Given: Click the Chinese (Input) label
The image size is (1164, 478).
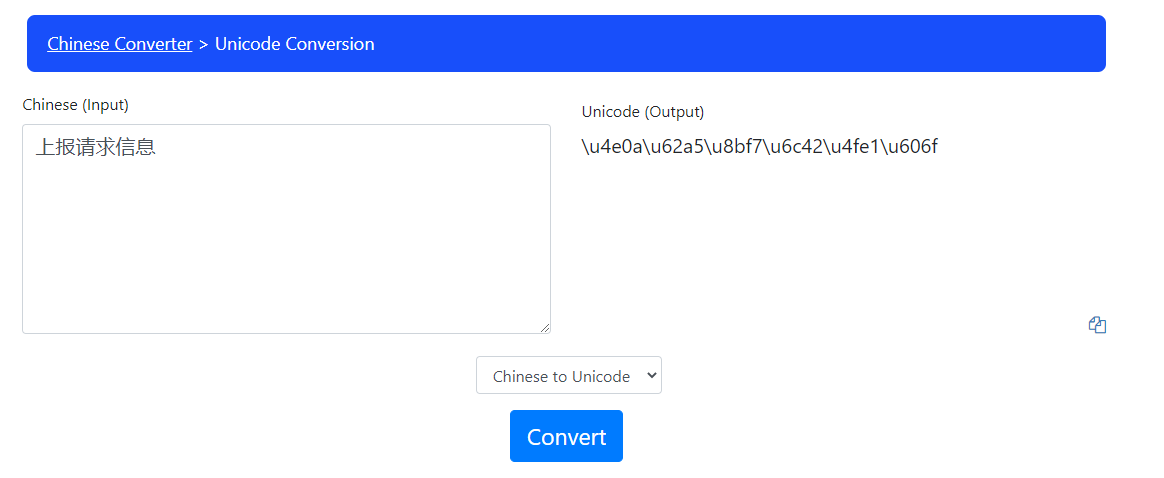Looking at the screenshot, I should click(75, 105).
